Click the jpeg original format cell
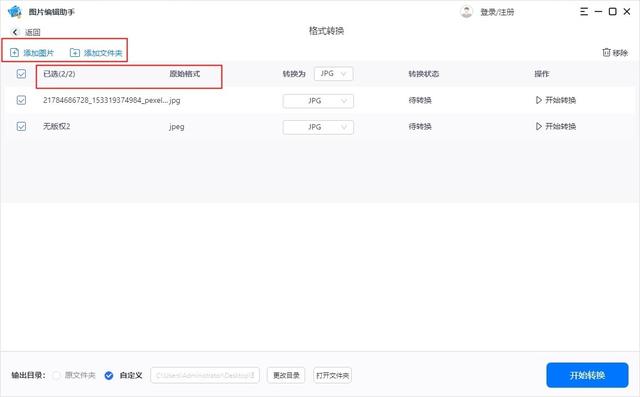Image resolution: width=640 pixels, height=397 pixels. tap(176, 127)
